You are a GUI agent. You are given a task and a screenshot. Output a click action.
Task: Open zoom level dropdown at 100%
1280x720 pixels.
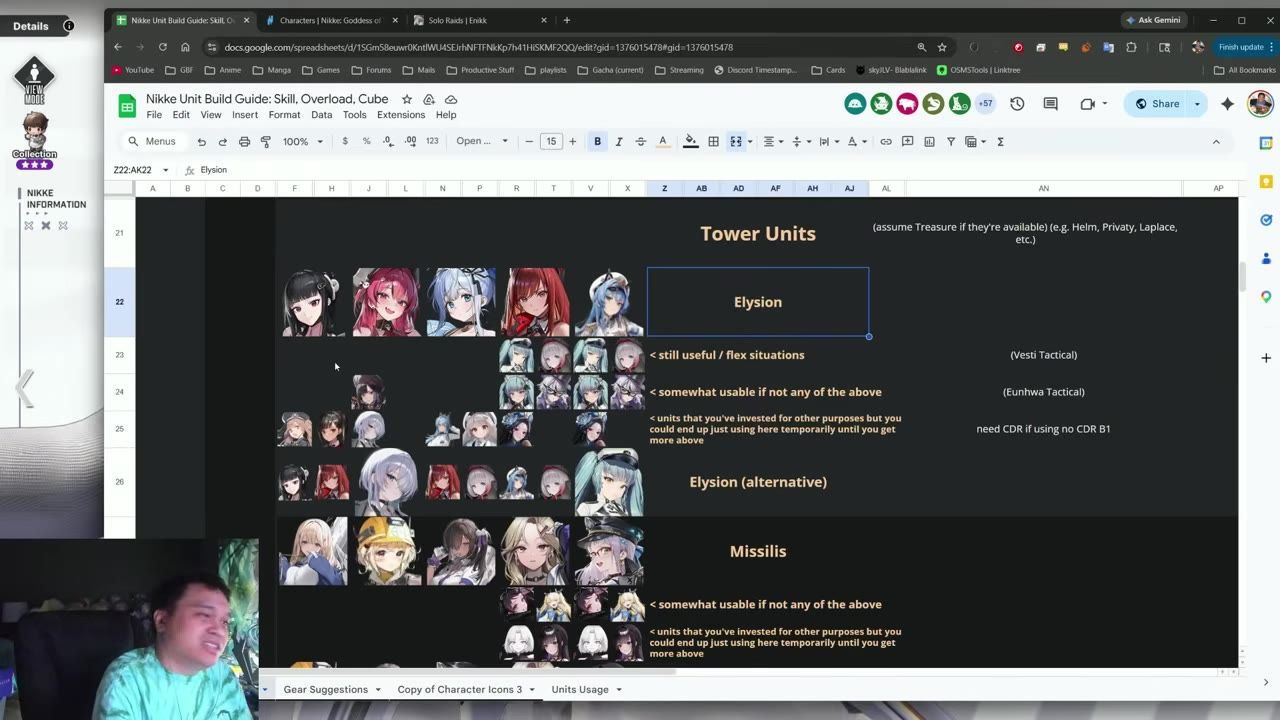(303, 142)
